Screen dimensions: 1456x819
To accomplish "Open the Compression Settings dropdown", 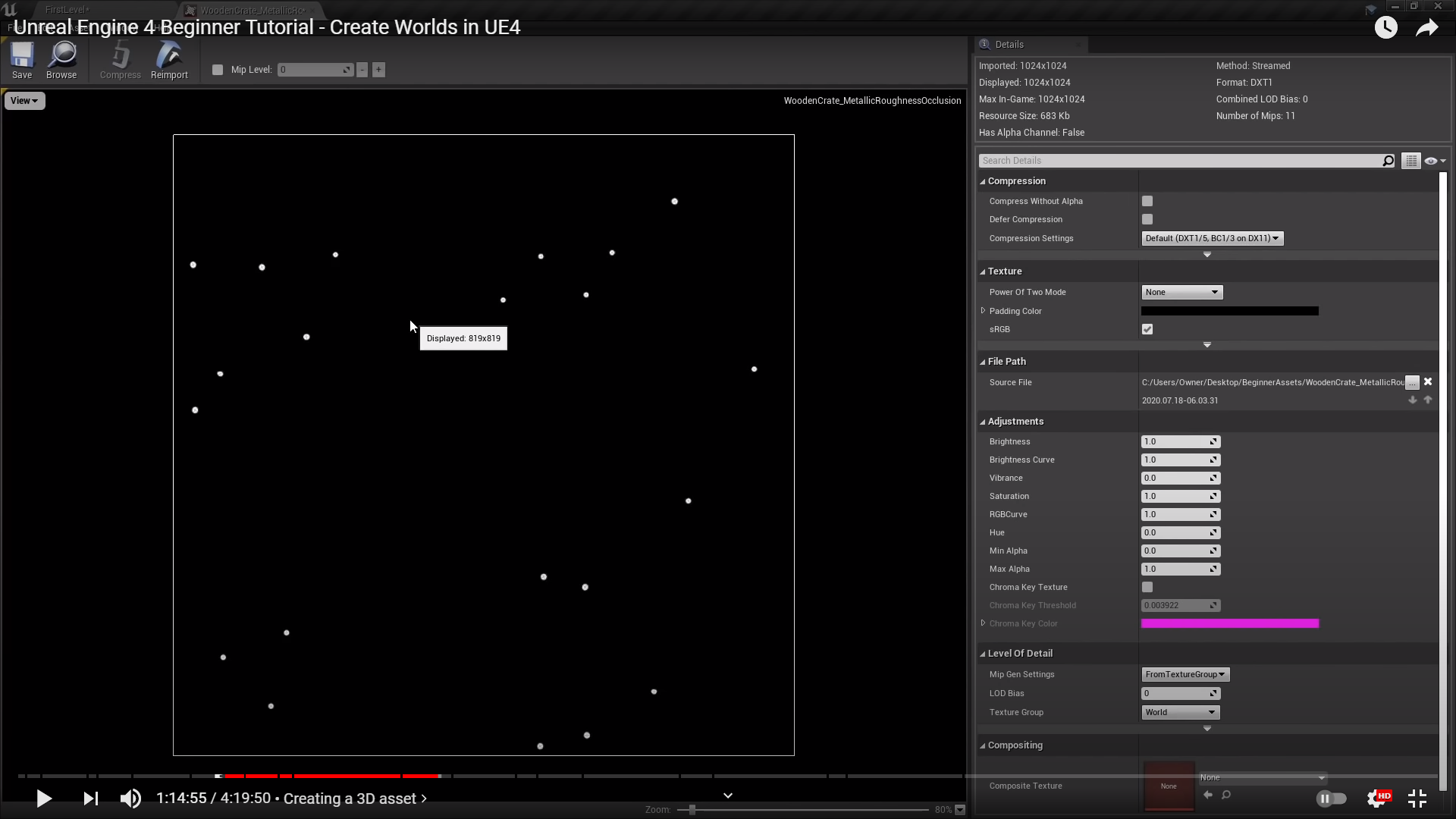I will tap(1212, 239).
